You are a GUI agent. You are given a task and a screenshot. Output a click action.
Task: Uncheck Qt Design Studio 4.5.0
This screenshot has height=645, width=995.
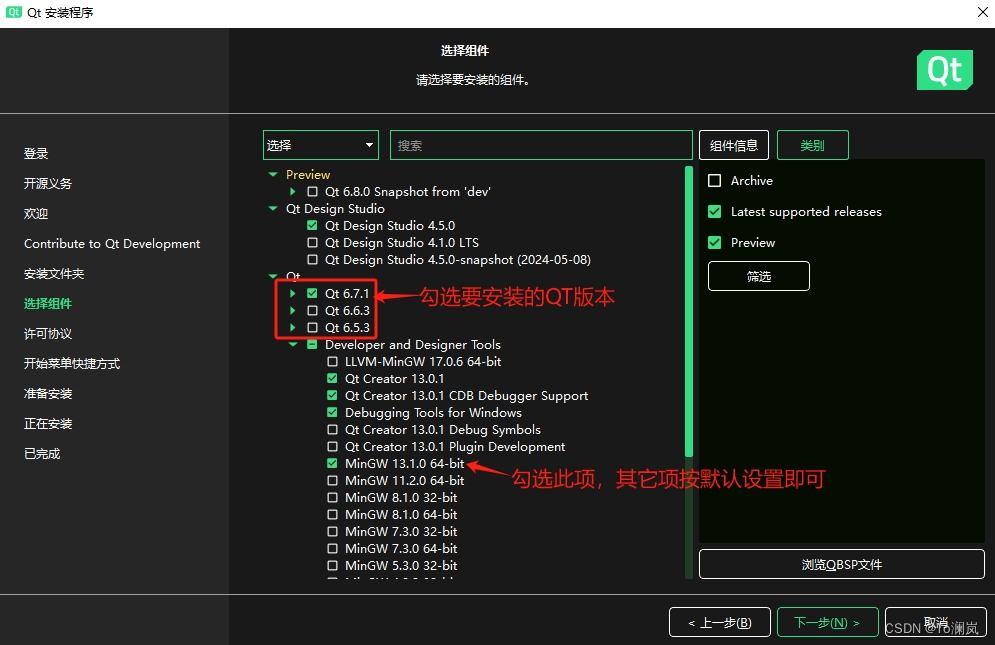pyautogui.click(x=312, y=225)
